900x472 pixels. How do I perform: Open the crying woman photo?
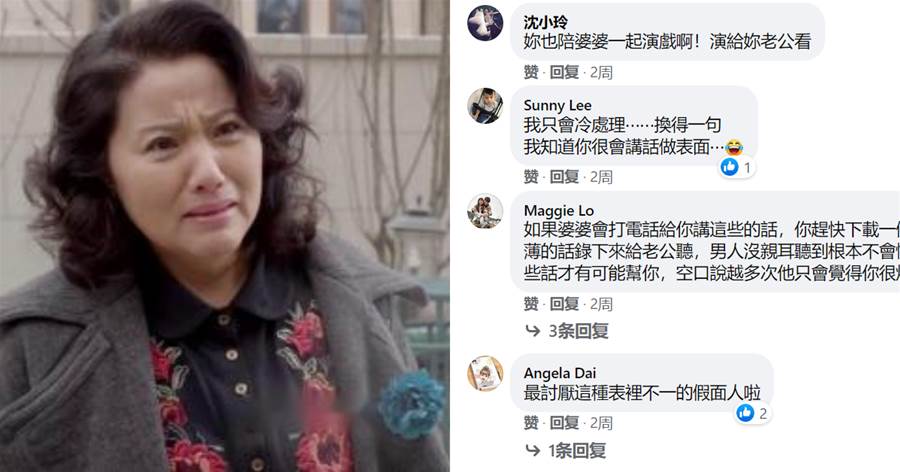point(224,236)
